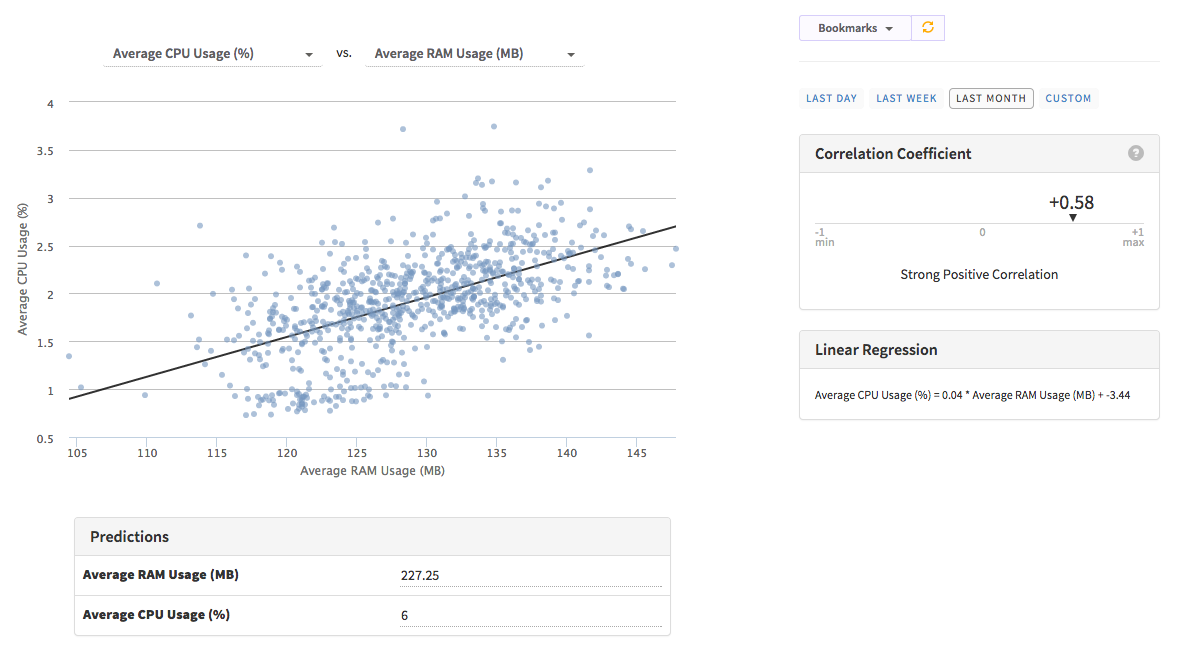Click the +0.58 correlation value
This screenshot has width=1189, height=666.
click(1071, 202)
